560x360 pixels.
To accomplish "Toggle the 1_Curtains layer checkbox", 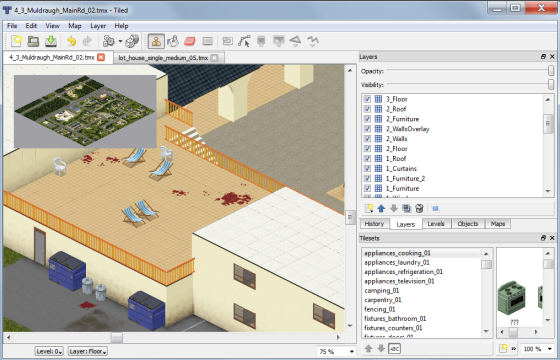I will 367,169.
